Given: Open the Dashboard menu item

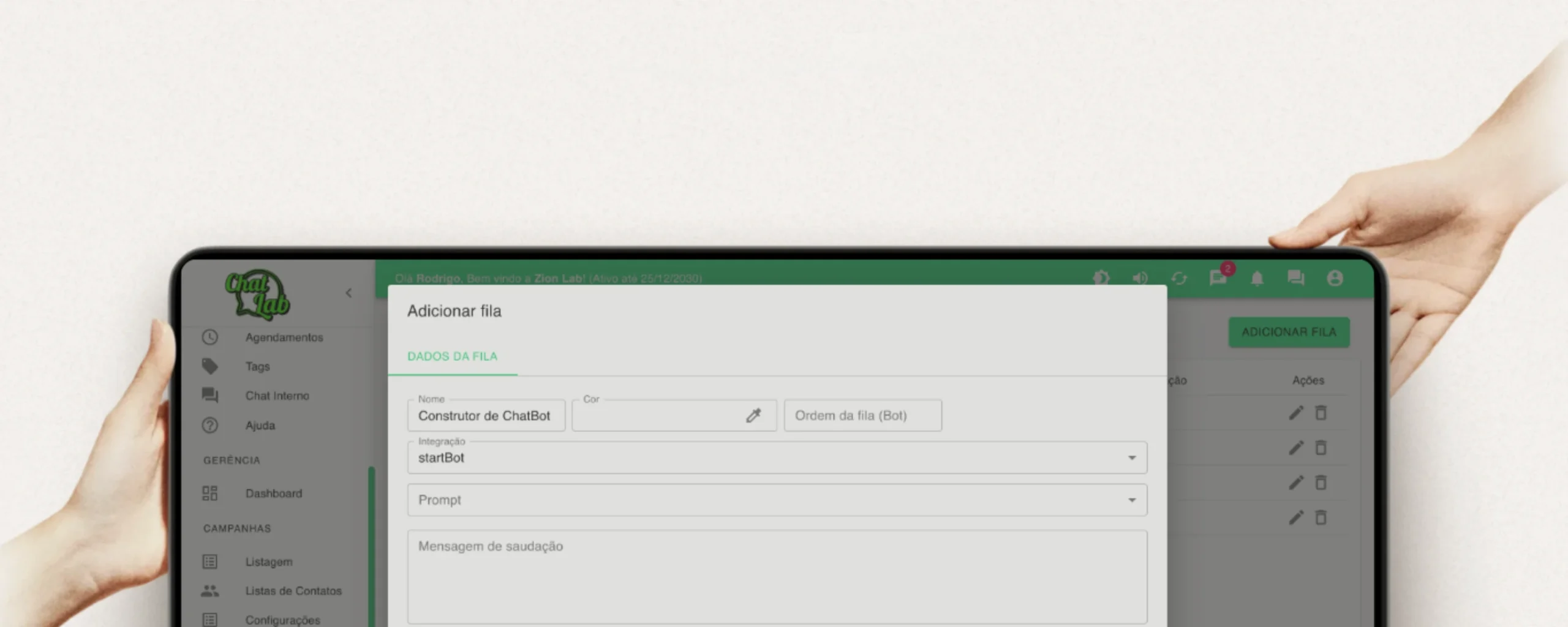Looking at the screenshot, I should (x=274, y=494).
